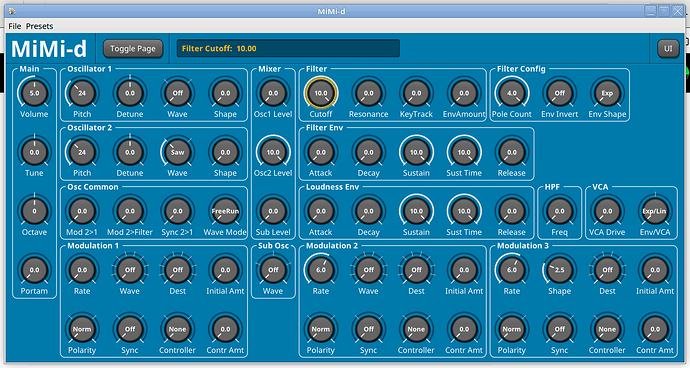Click the Filter Env Attack knob
This screenshot has height=368, width=690.
[x=321, y=152]
